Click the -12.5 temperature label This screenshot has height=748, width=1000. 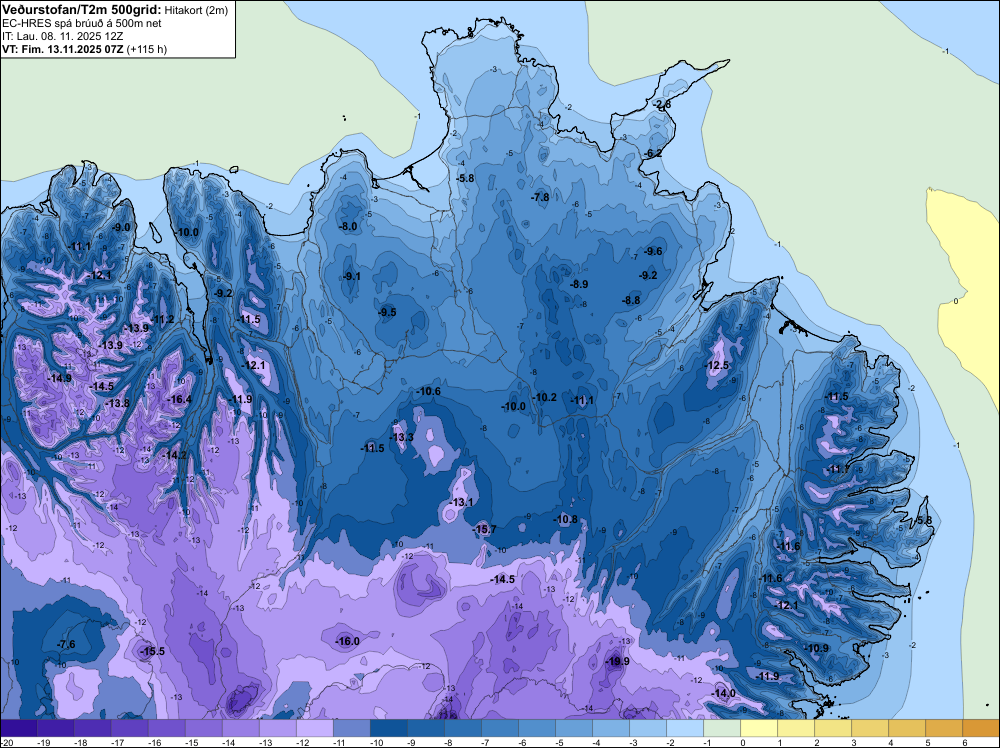716,365
